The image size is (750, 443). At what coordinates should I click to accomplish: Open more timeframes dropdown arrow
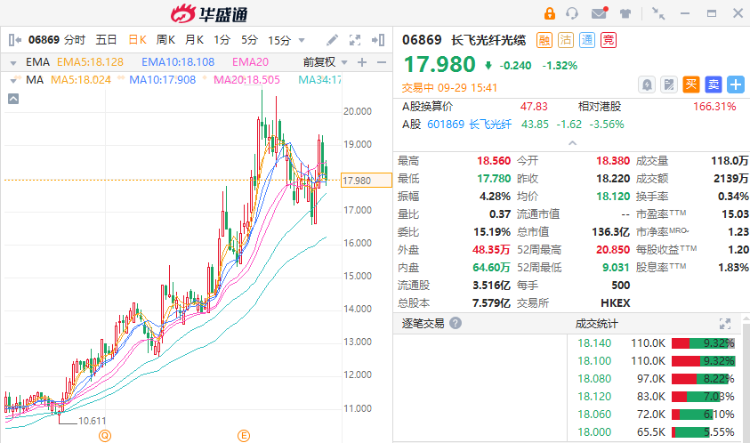(x=302, y=41)
